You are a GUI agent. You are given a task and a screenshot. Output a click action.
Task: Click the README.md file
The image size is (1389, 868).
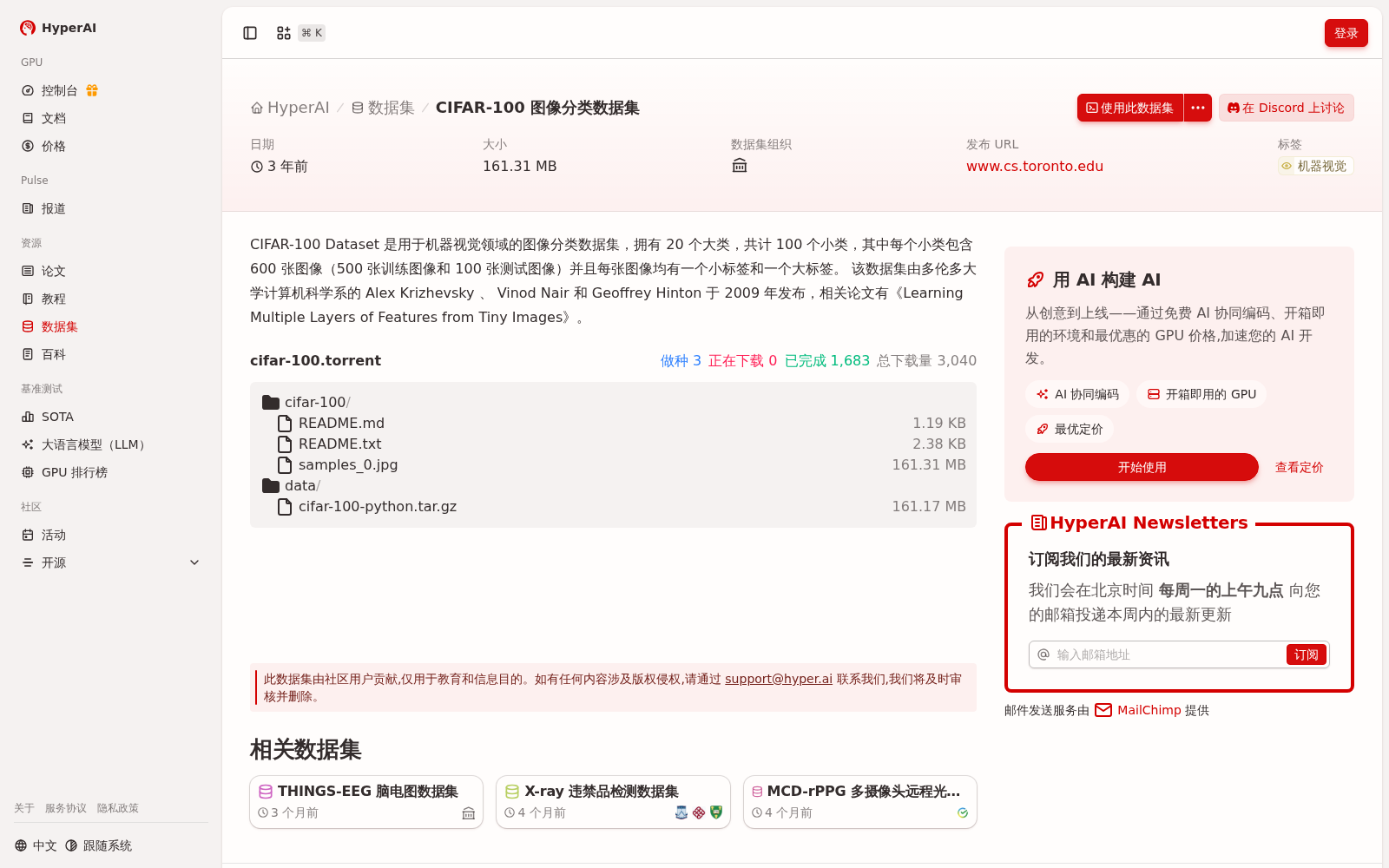[331, 423]
